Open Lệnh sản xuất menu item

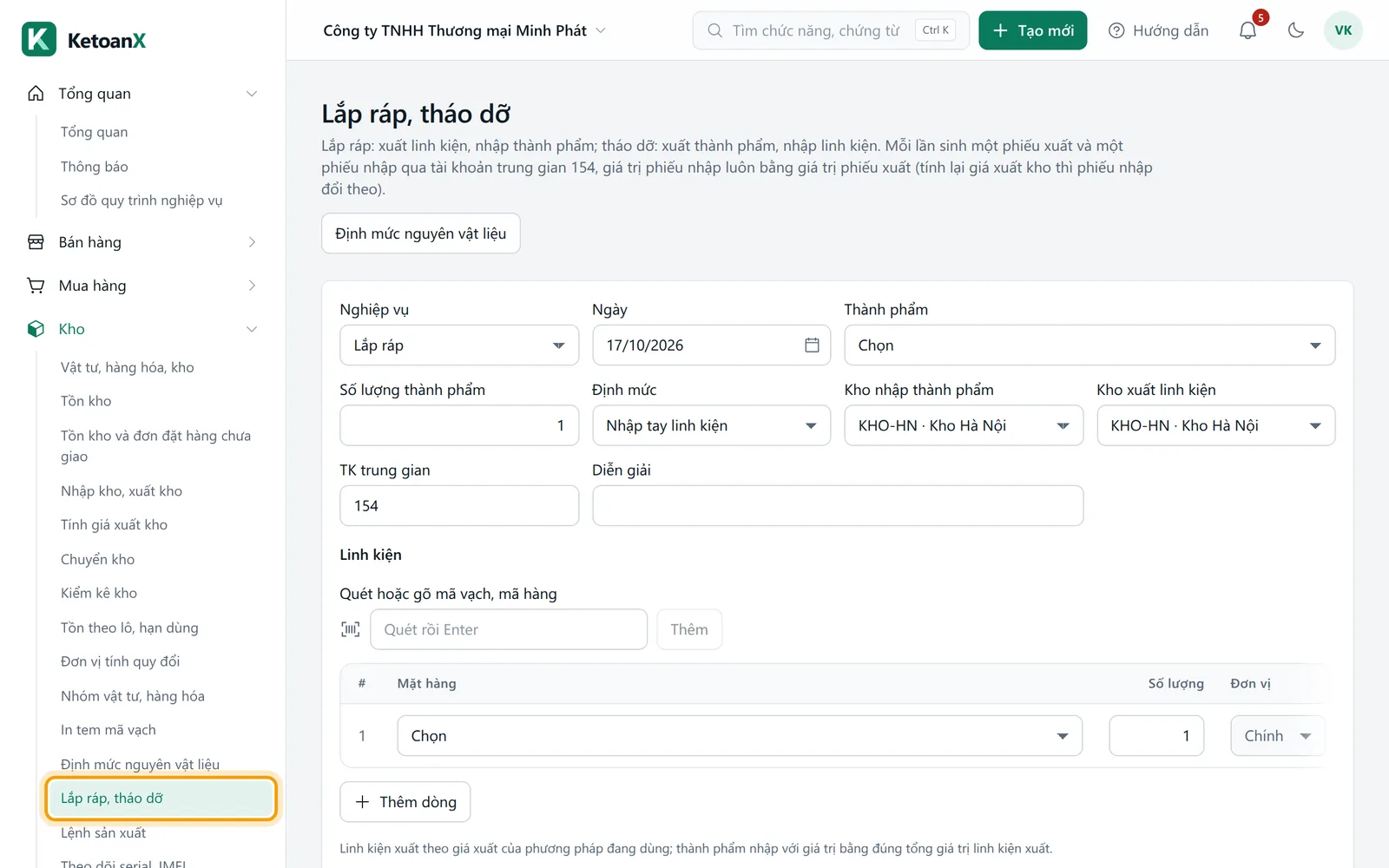coord(103,833)
